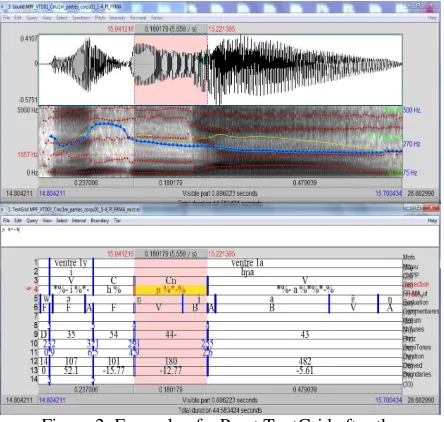Click the '1557 Hz' frequency readout beside the spectrogram
Screen dimensions: 444x422
(28, 155)
